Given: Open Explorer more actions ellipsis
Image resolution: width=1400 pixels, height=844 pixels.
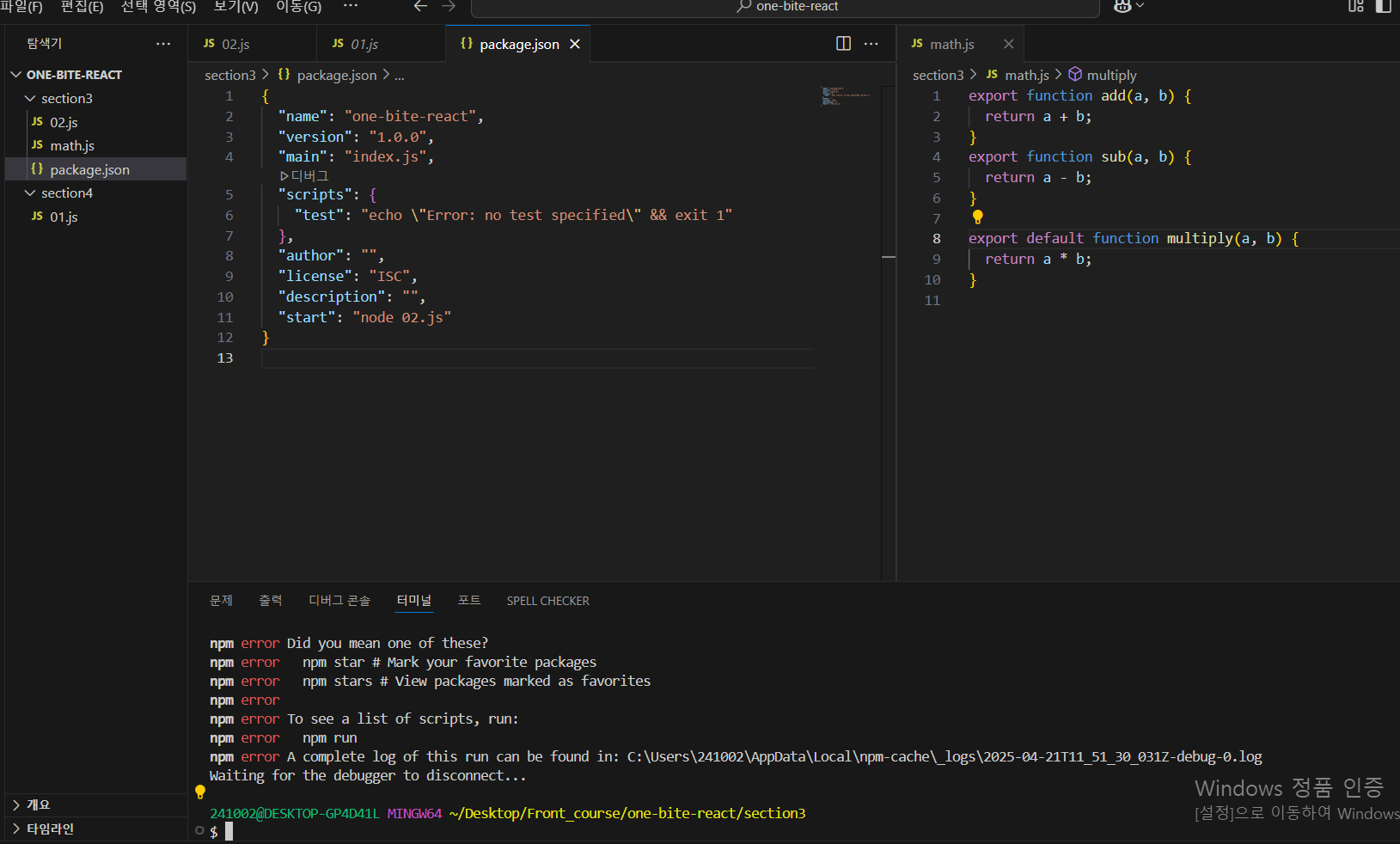Looking at the screenshot, I should [163, 44].
